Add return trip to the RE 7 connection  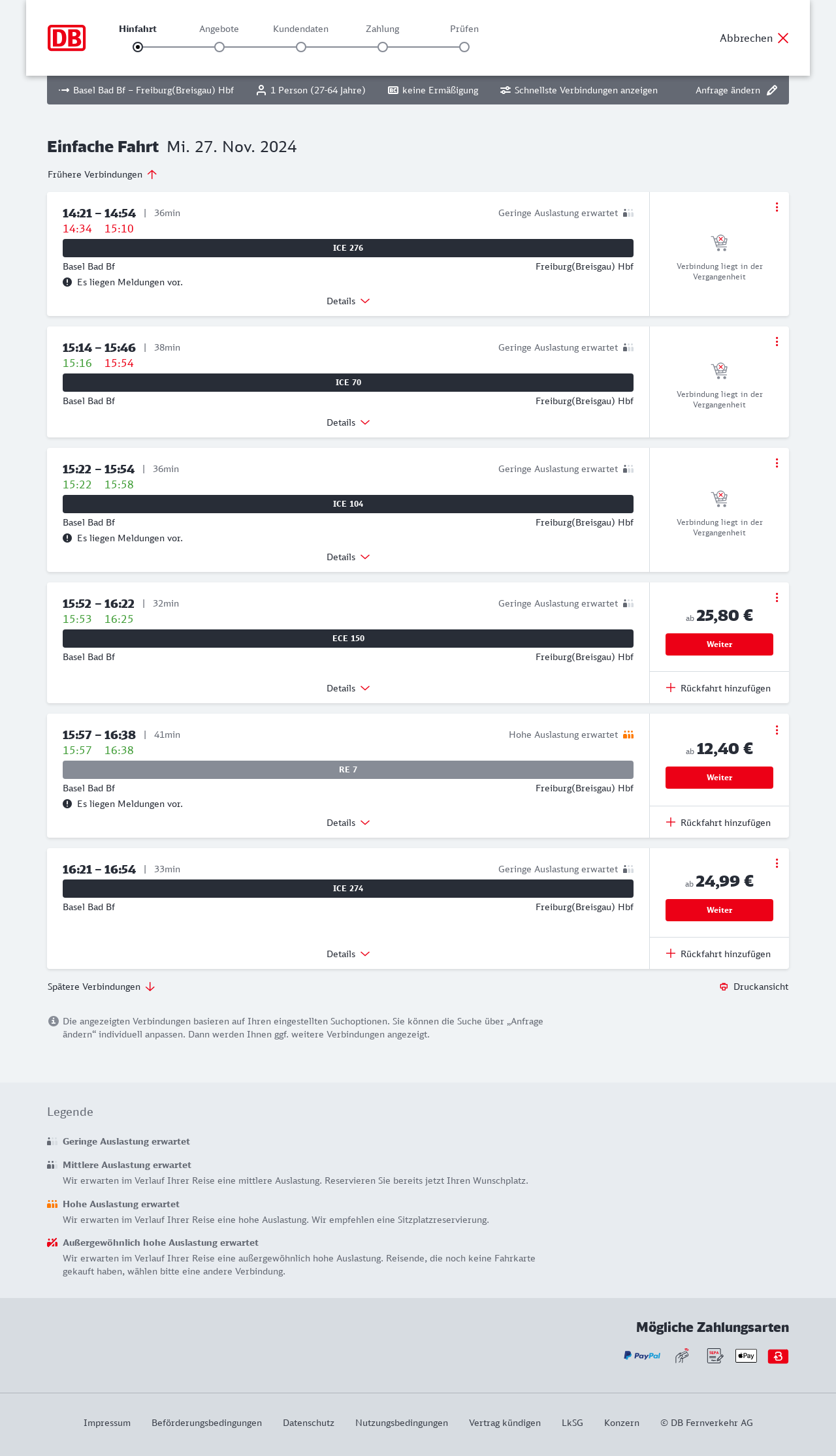coord(718,823)
